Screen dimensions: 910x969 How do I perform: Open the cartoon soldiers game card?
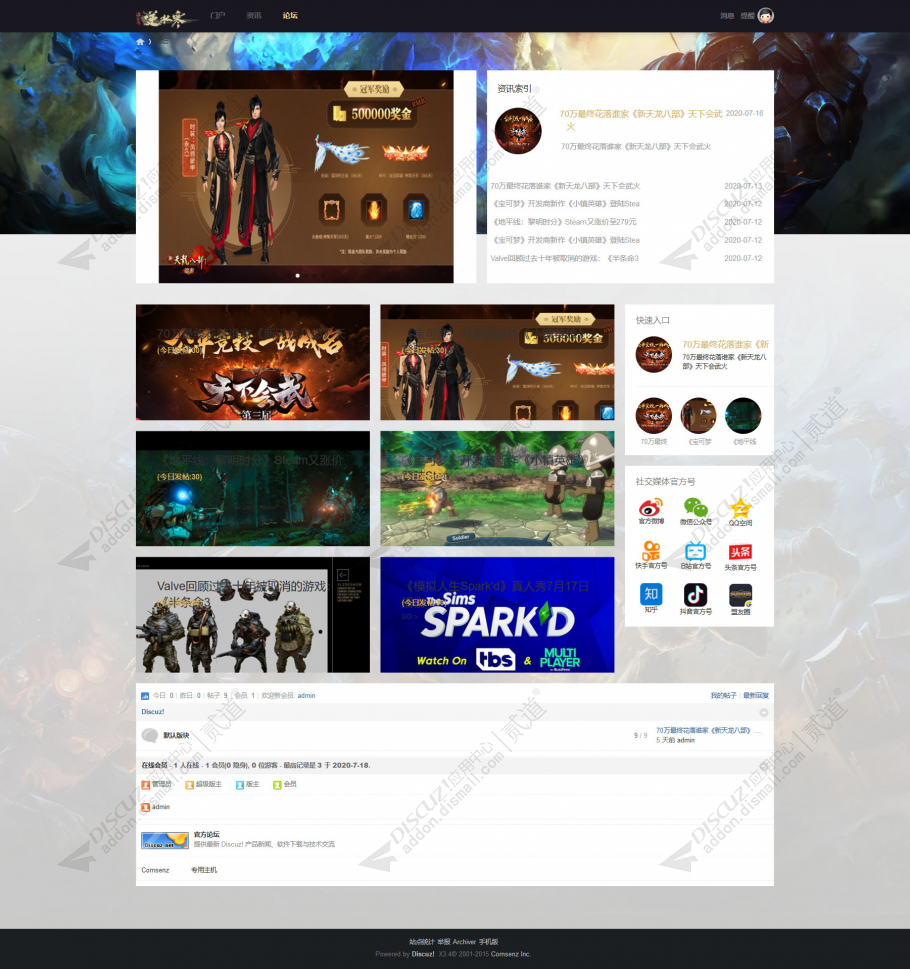pos(497,489)
